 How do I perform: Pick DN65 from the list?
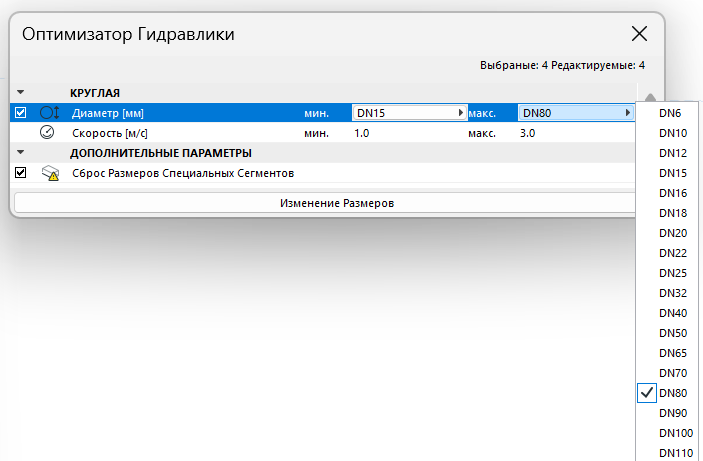667,353
